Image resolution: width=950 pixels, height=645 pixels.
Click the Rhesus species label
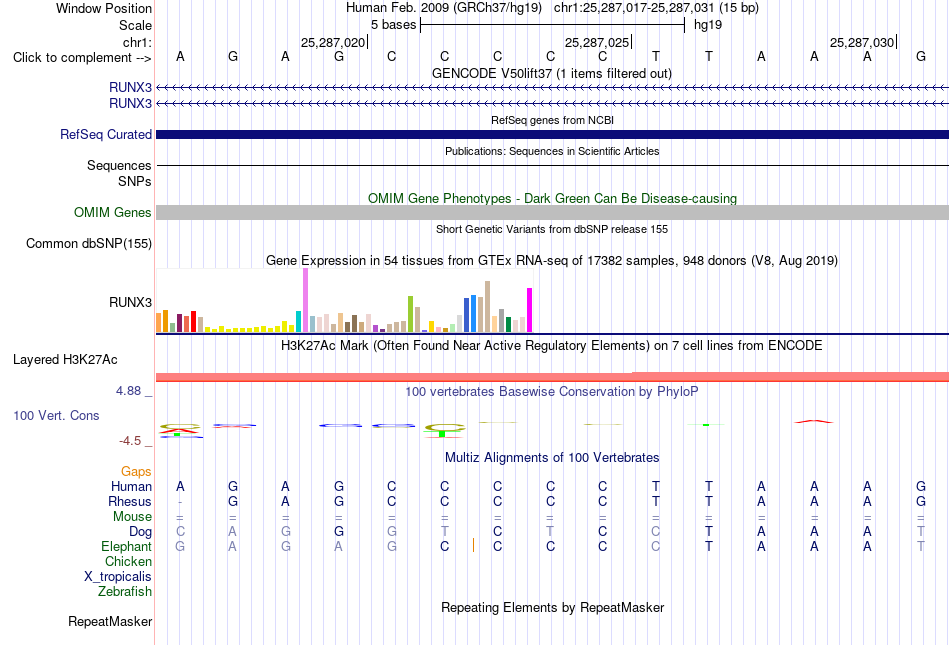click(x=130, y=502)
